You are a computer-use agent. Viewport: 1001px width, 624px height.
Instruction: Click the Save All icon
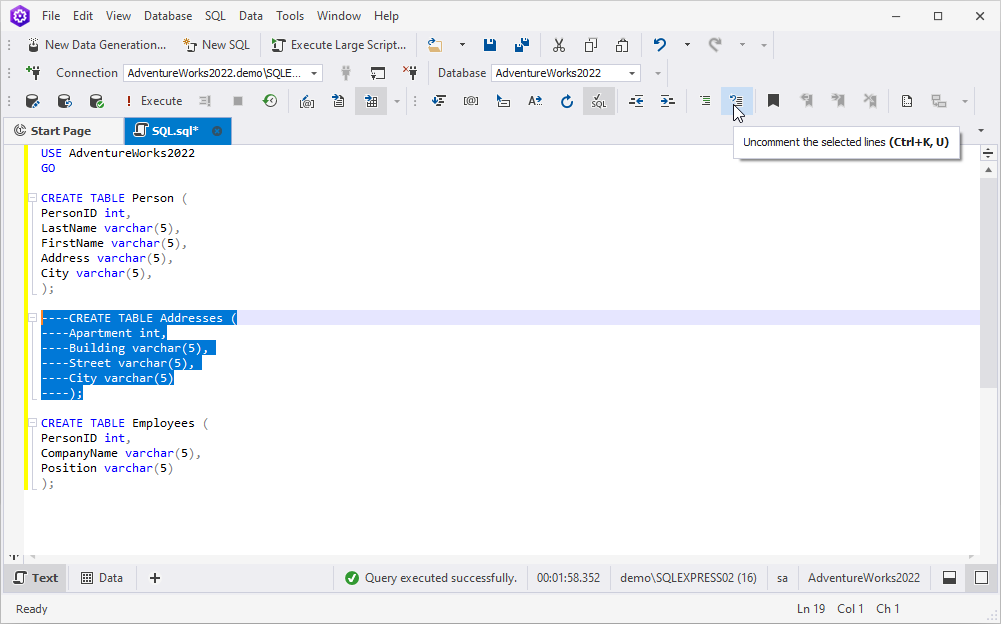pos(522,45)
